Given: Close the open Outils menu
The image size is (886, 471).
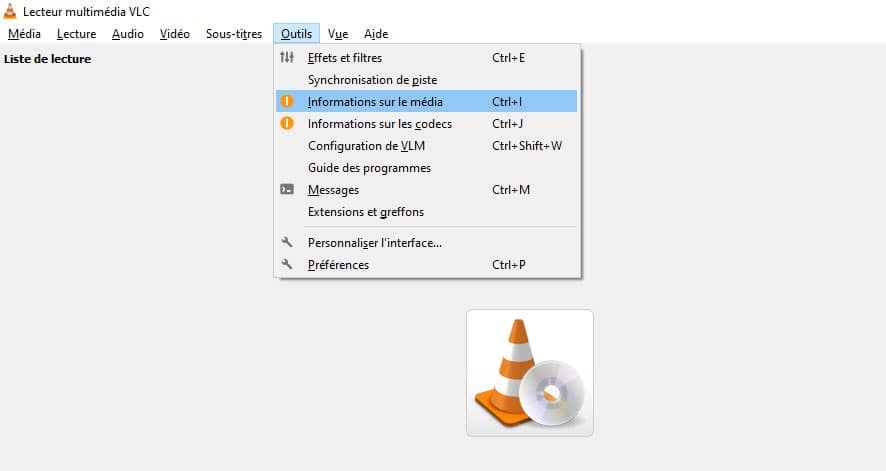Looking at the screenshot, I should 296,34.
